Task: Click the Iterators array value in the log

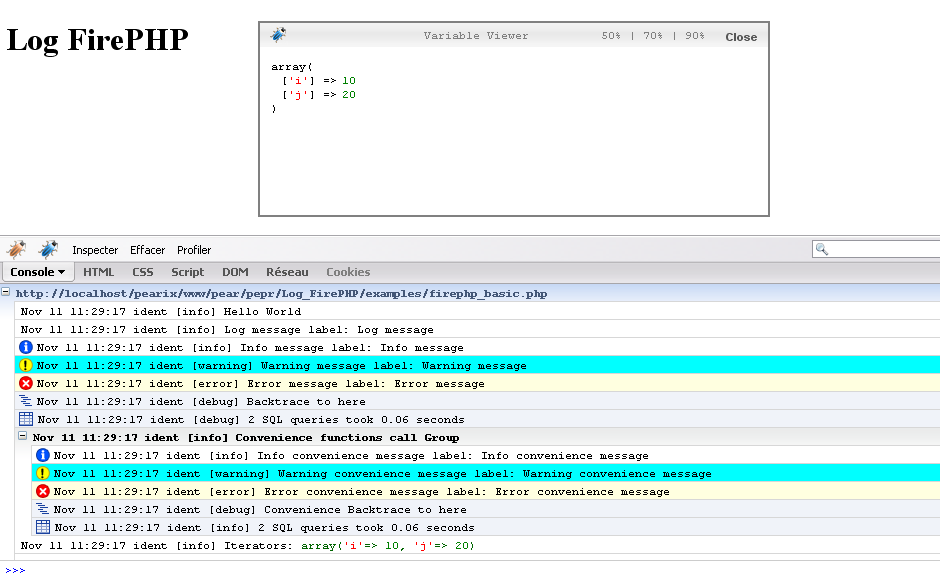Action: click(387, 546)
